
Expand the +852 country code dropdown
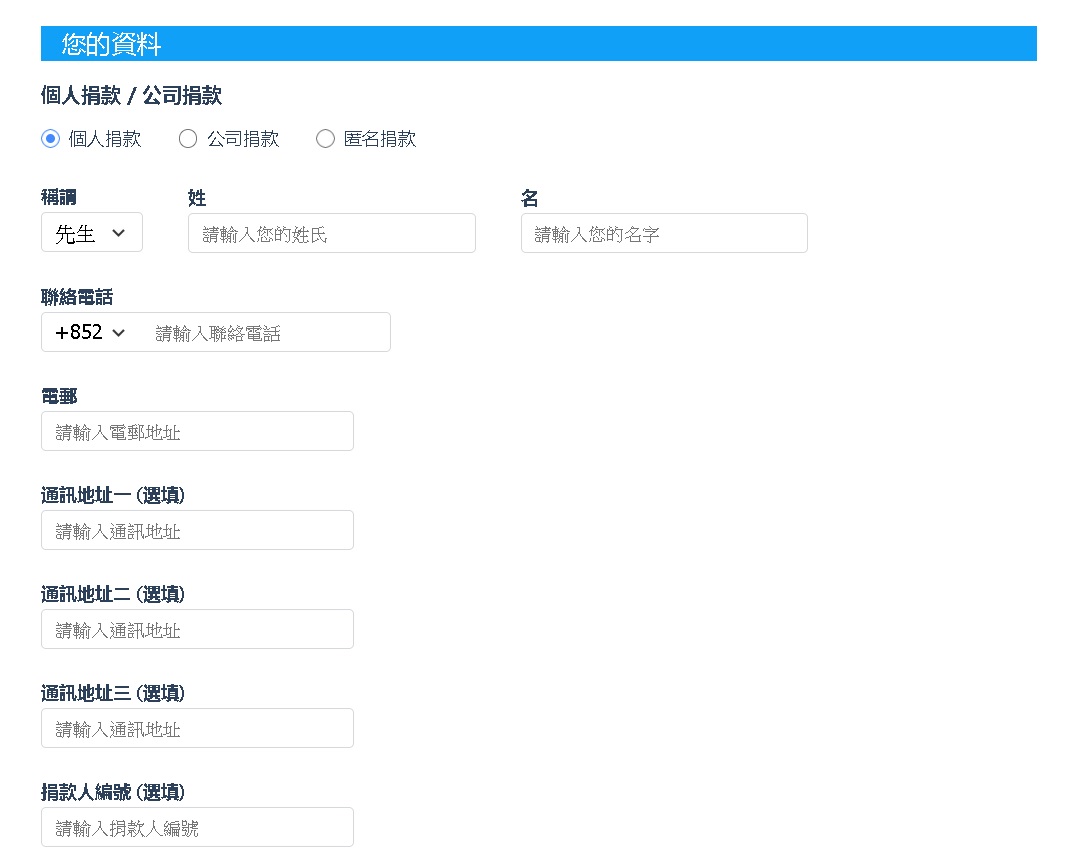(90, 332)
